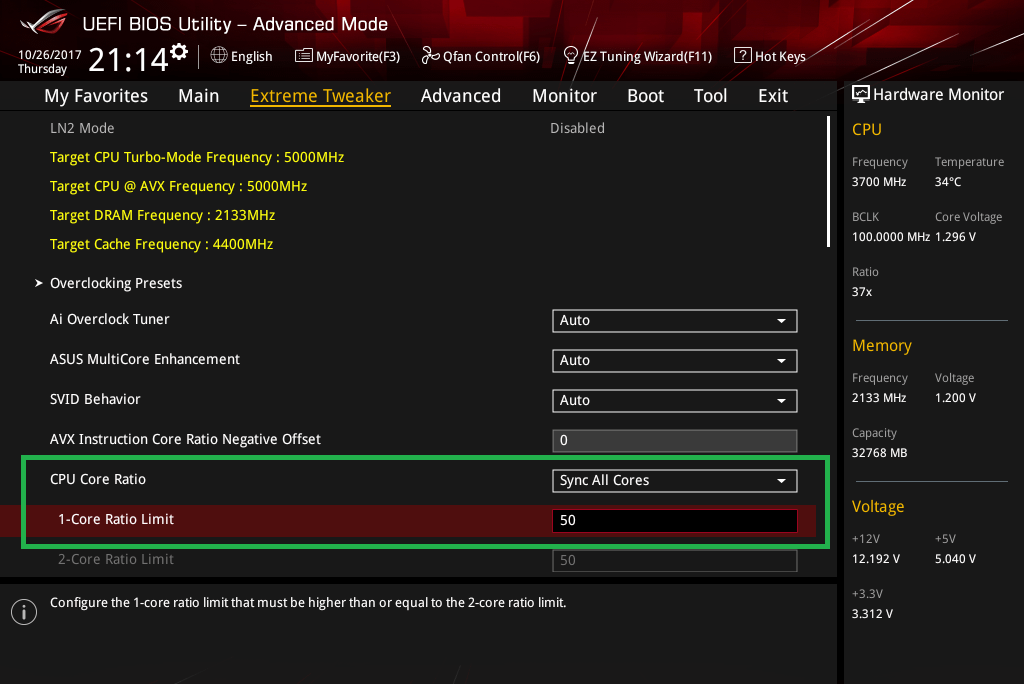Click Target CPU Turbo-Mode Frequency text

coord(197,157)
